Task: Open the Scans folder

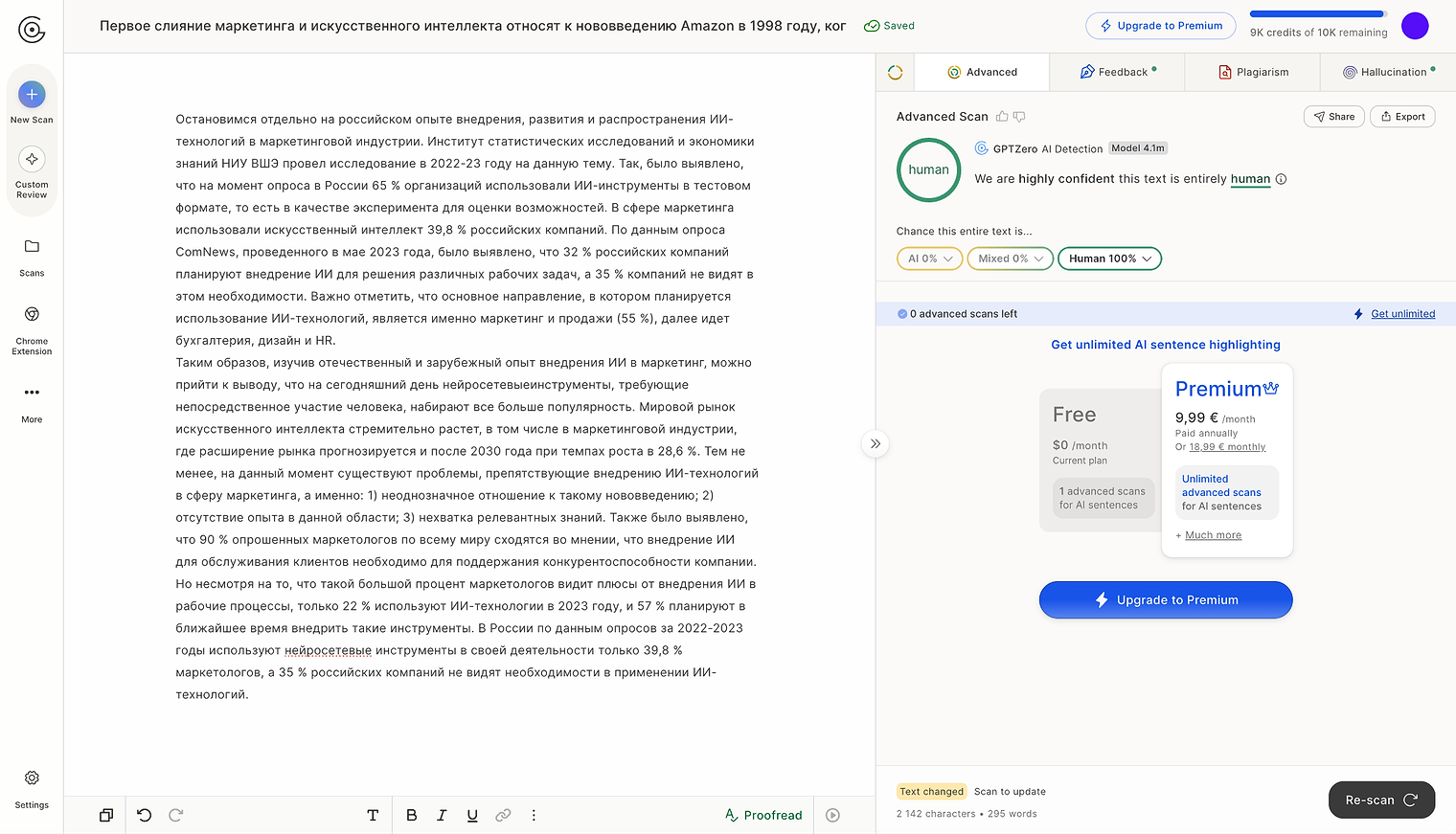Action: [32, 258]
